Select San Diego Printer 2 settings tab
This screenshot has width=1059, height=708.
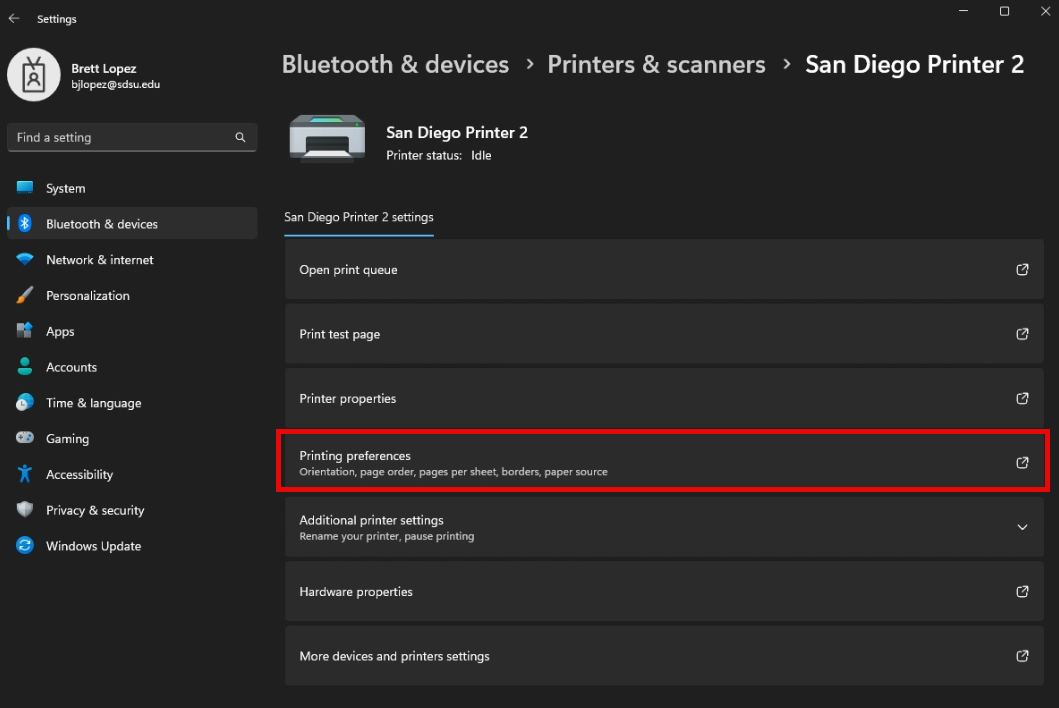pos(358,217)
